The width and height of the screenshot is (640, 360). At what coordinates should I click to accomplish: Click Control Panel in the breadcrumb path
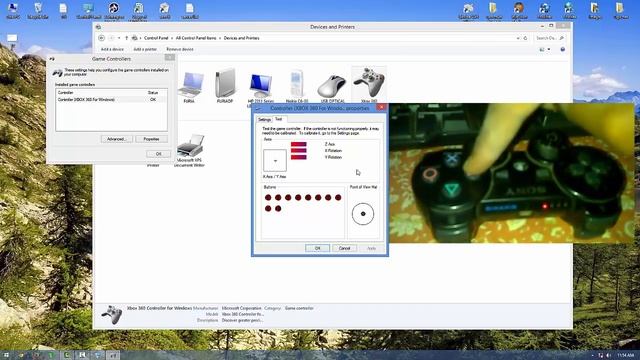click(156, 38)
